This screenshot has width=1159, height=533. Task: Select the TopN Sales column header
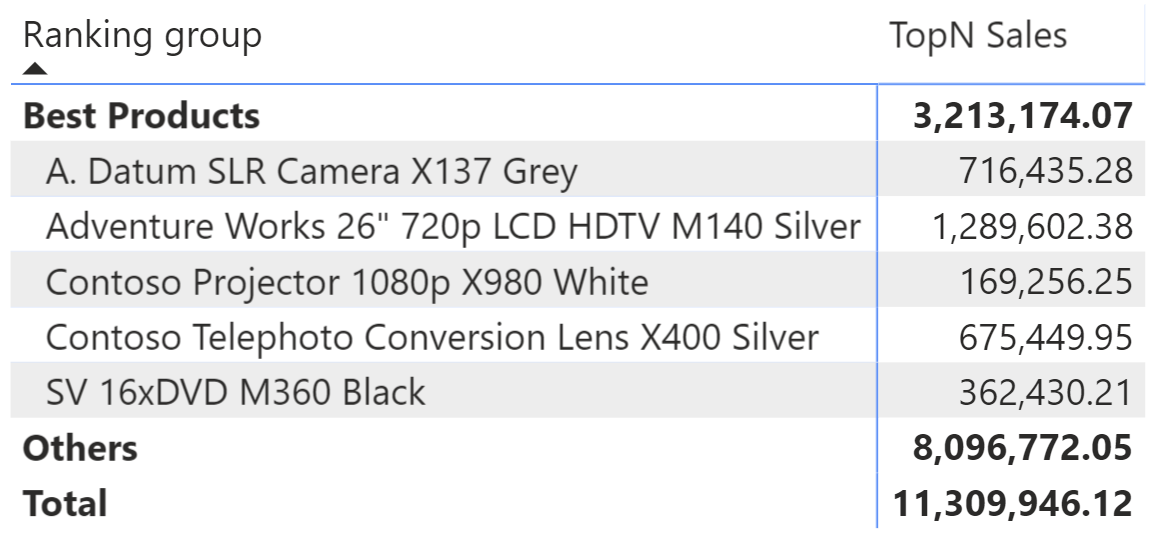[978, 35]
